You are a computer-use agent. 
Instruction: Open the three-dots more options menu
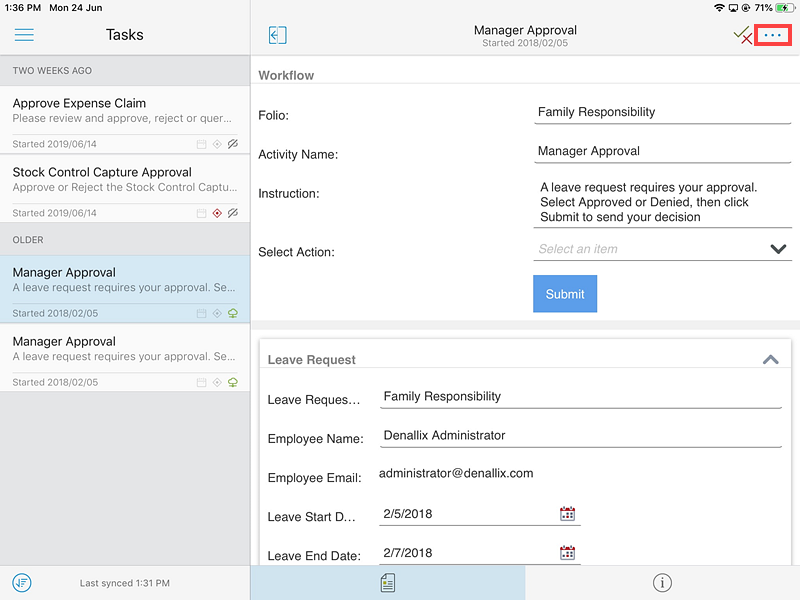click(x=772, y=35)
